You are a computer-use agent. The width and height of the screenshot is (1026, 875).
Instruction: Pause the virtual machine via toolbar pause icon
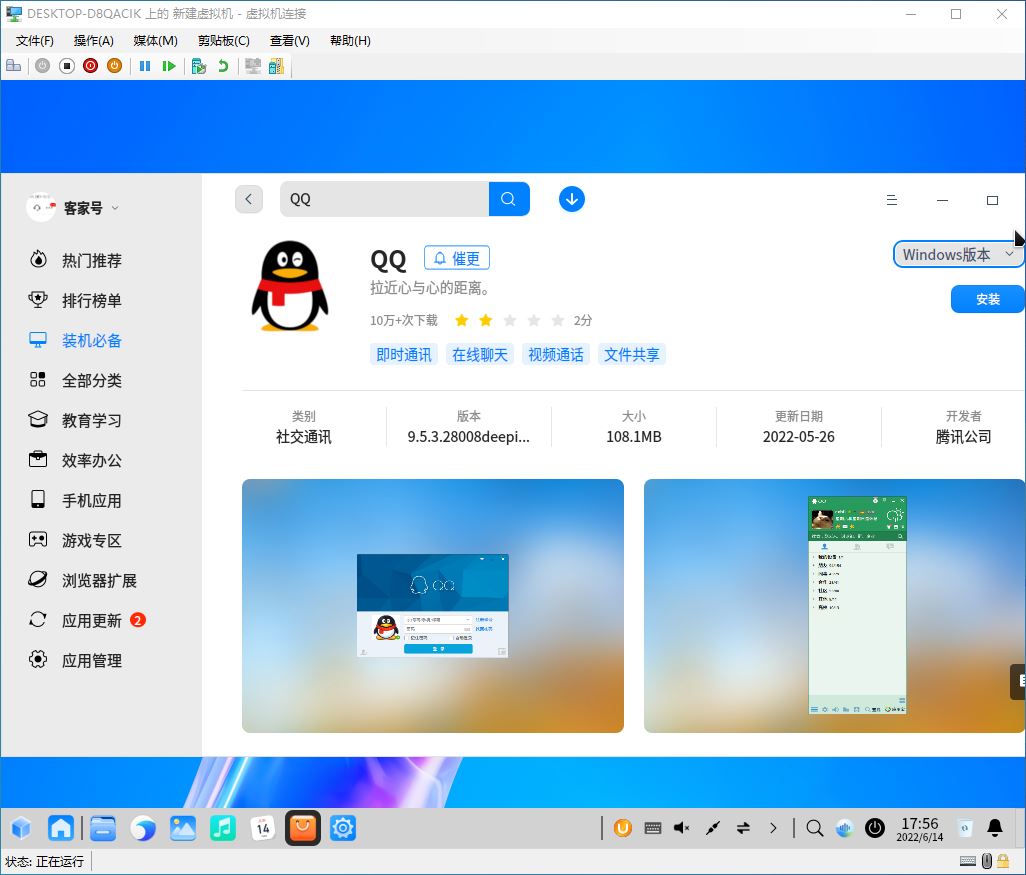(145, 66)
